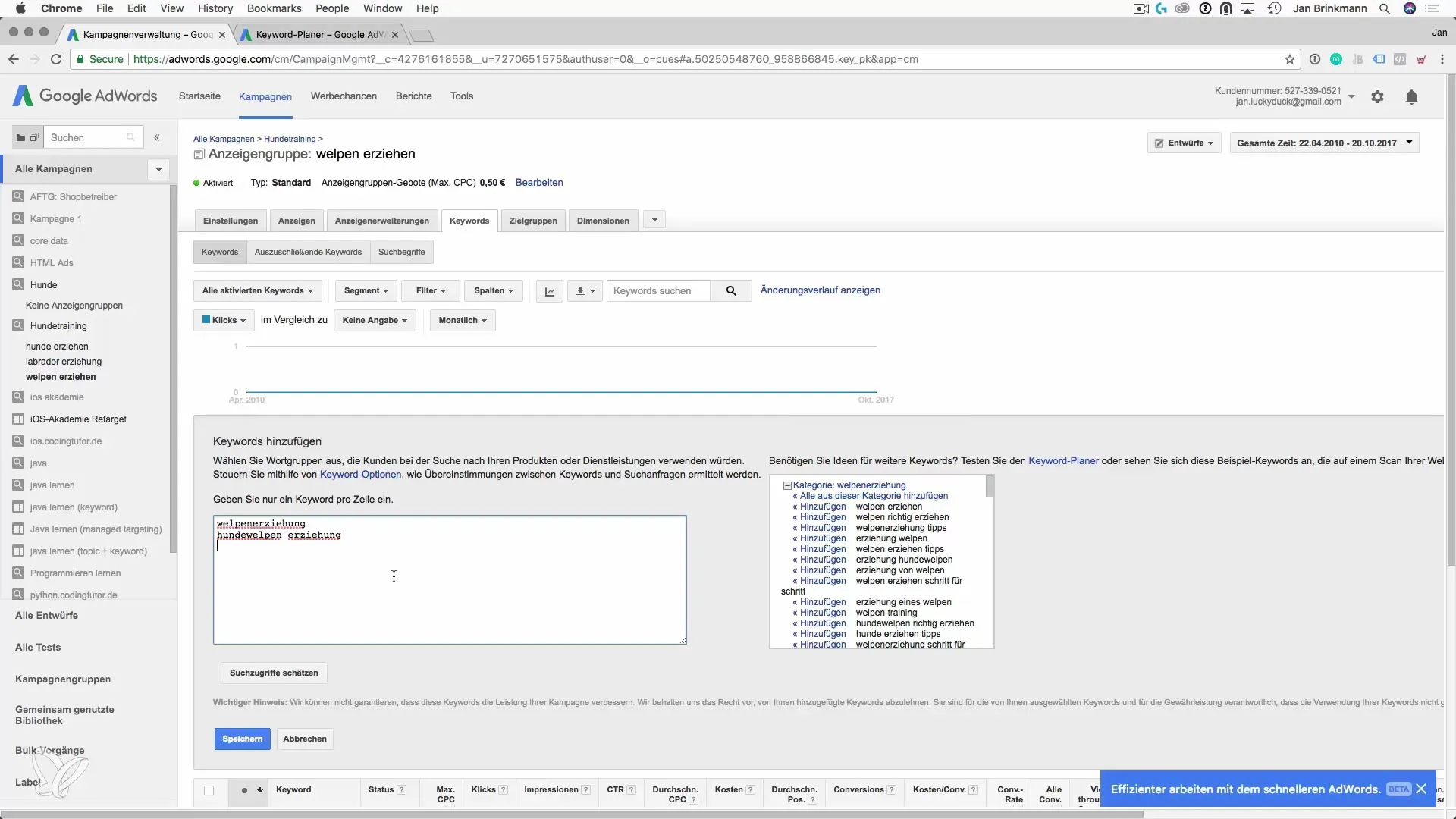Click Bearbeiten next to max CPC bid
Viewport: 1456px width, 819px height.
539,183
